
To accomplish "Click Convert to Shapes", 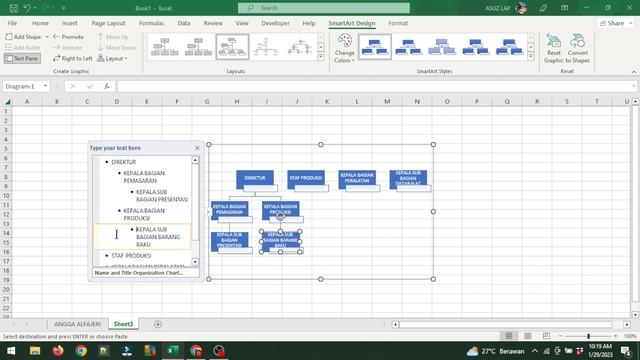I will point(578,49).
